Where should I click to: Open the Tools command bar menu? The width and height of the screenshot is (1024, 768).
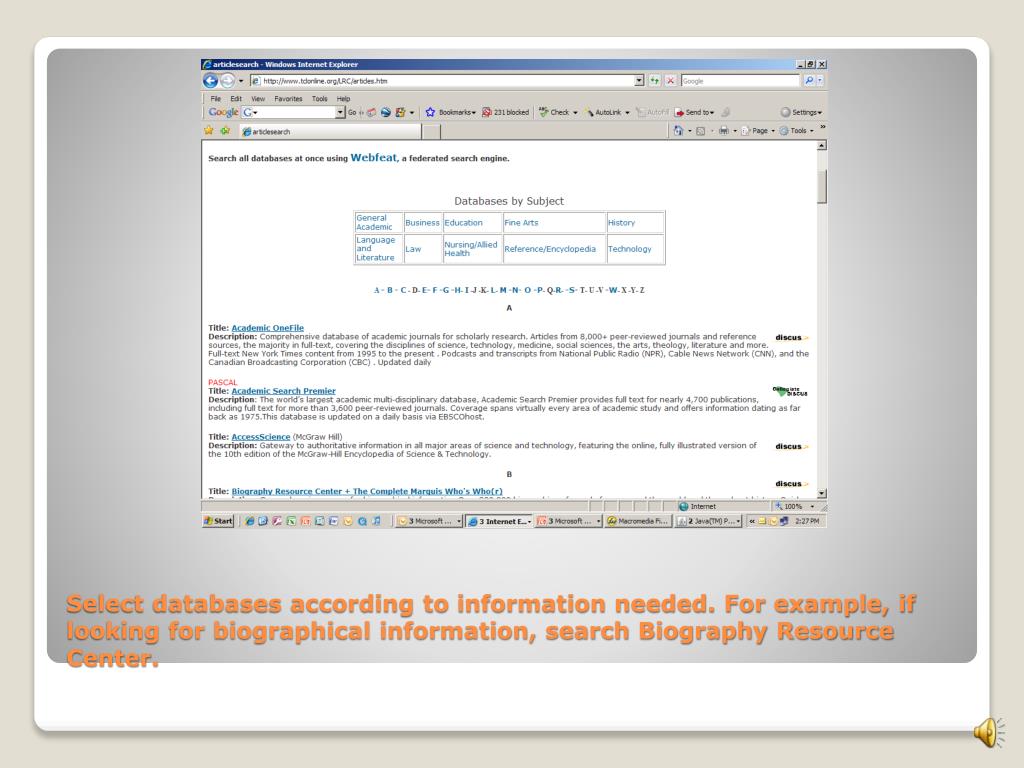(797, 131)
